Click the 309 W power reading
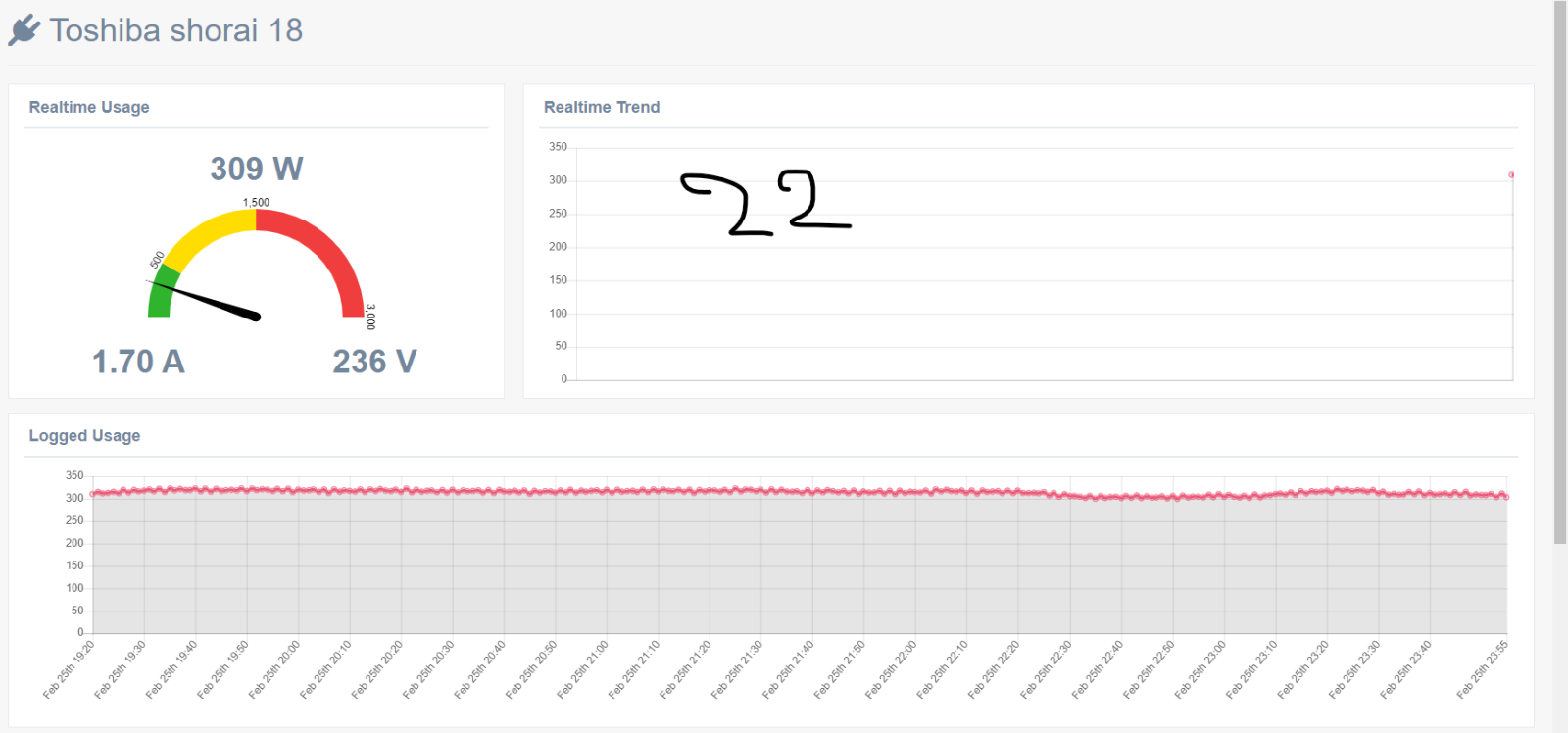Screen dimensions: 1568x733 [x=257, y=169]
